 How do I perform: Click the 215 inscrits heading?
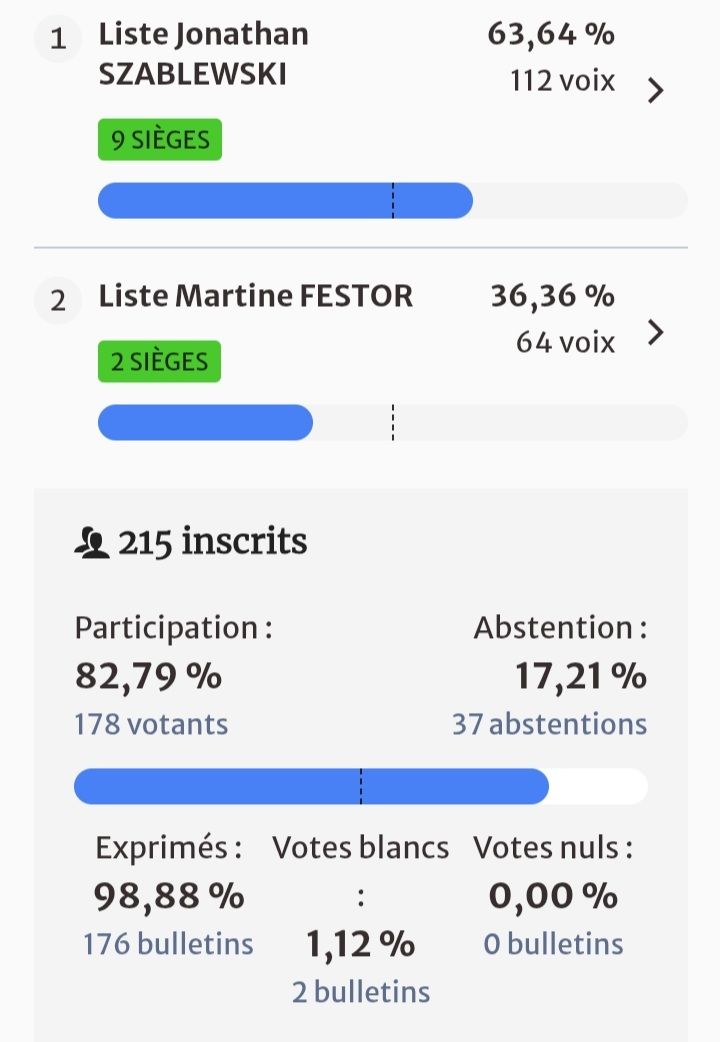tap(212, 543)
